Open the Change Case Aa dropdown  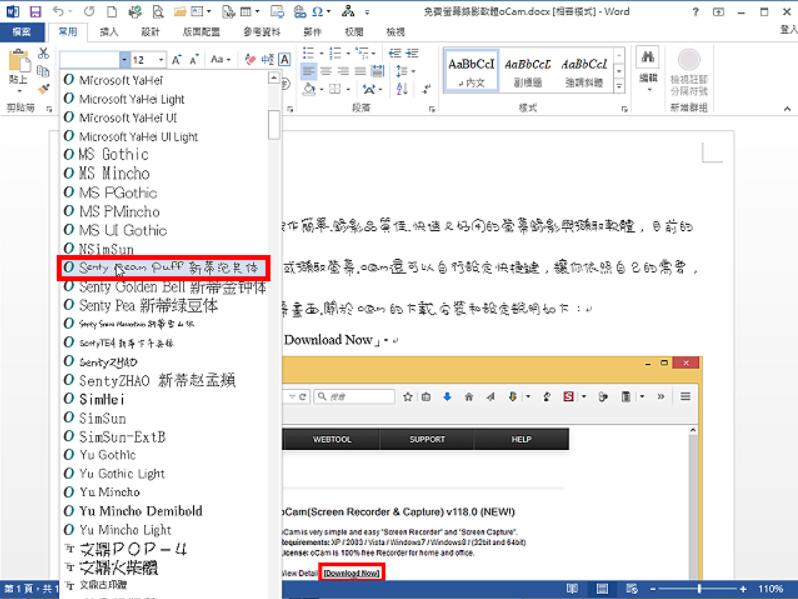click(x=220, y=60)
